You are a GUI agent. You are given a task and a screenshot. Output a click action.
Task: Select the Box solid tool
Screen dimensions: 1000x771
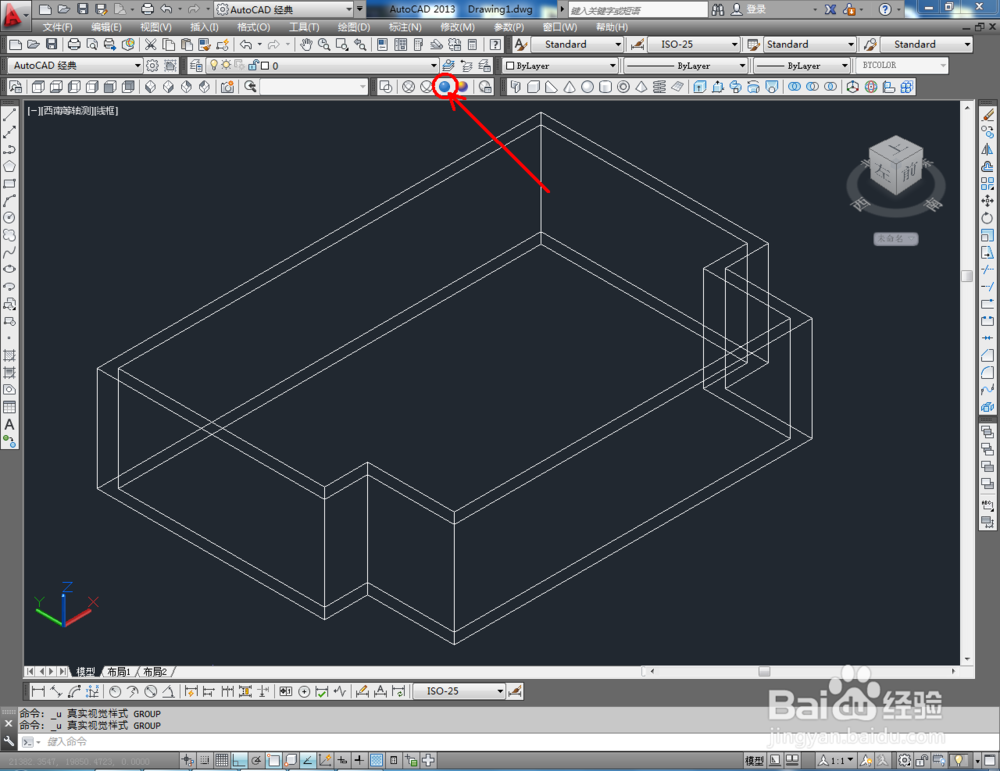533,87
